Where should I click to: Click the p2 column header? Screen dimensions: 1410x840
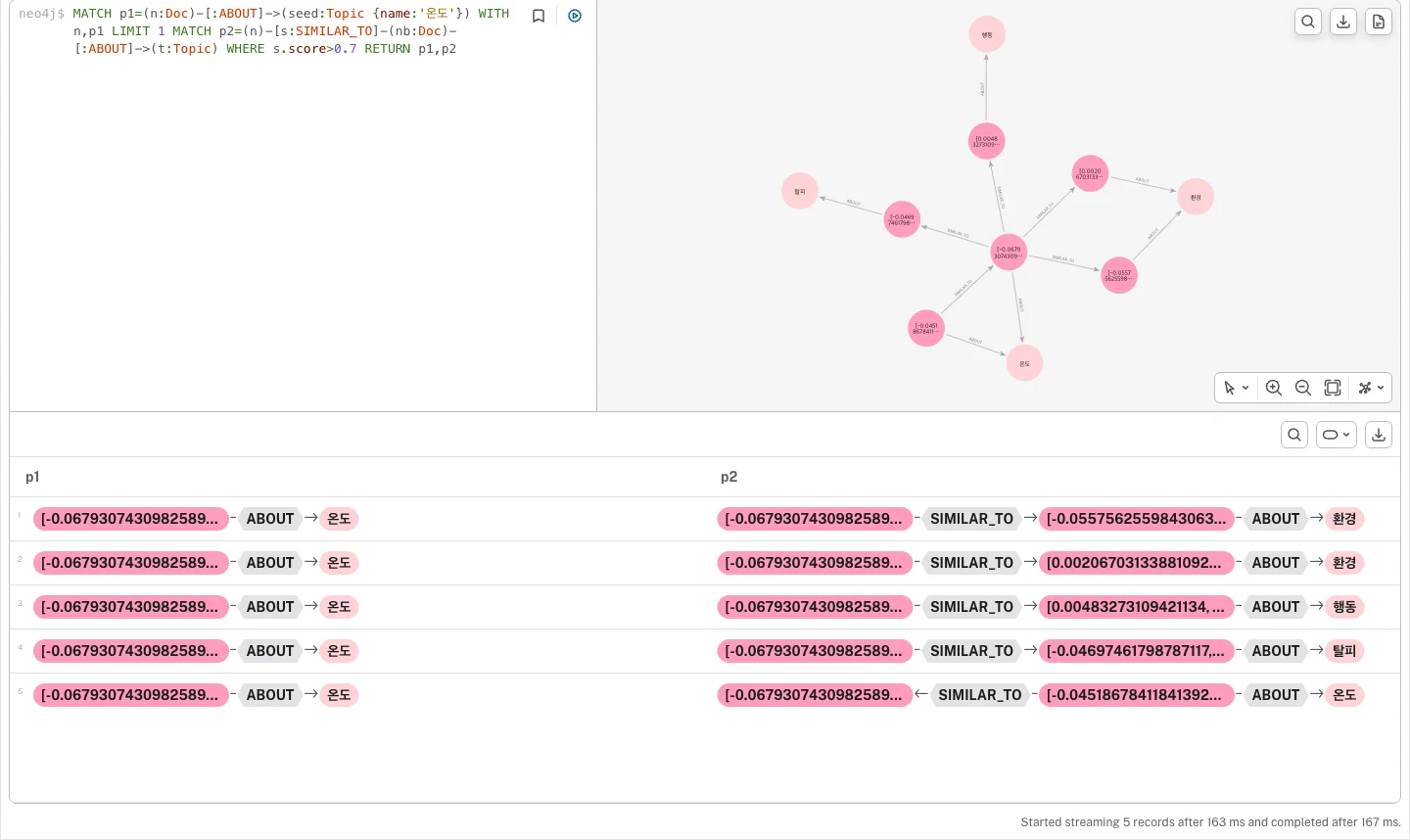(728, 477)
